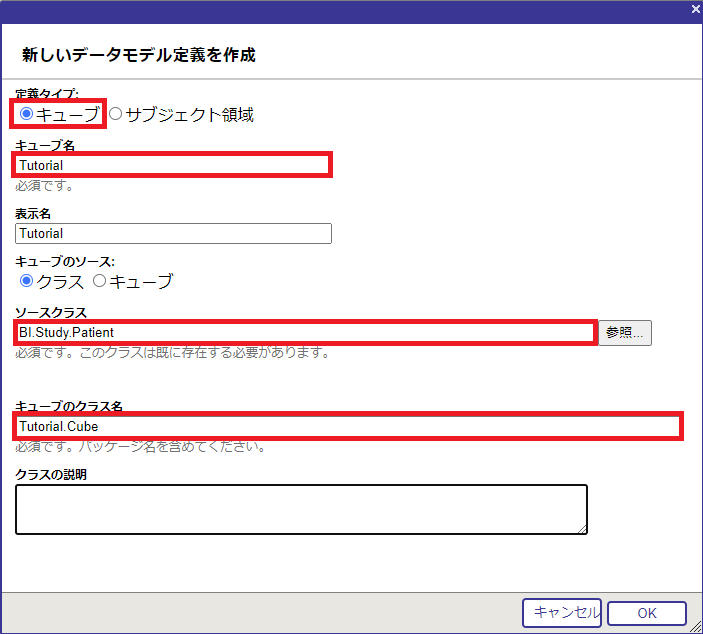Click inside the クラスの説明 text area
Image resolution: width=703 pixels, height=634 pixels.
coord(300,509)
